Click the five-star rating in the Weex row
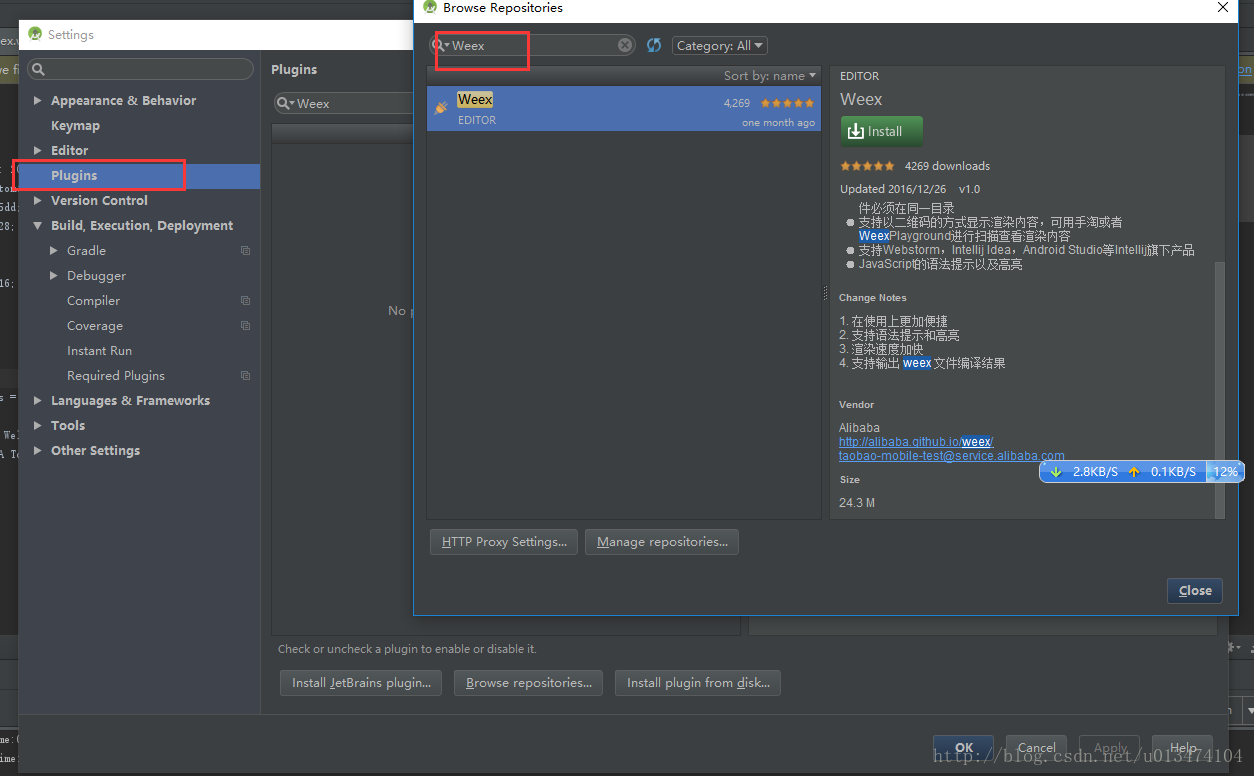Viewport: 1254px width, 776px height. [x=788, y=103]
